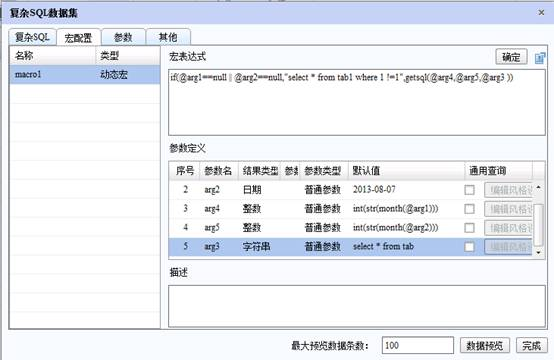Open the 参数 tab
Viewport: 554px width, 360px height.
click(123, 37)
